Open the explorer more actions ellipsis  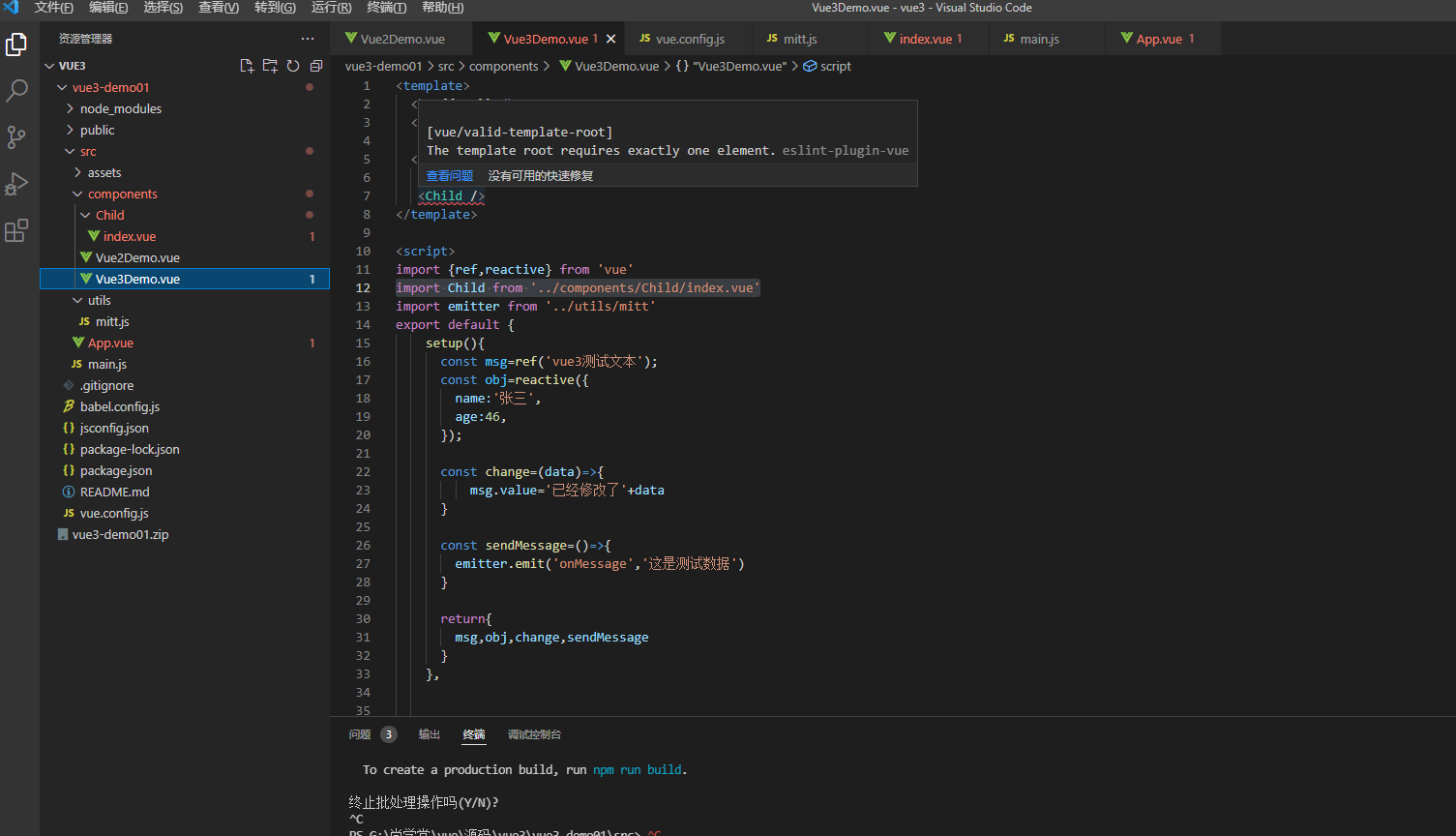coord(308,39)
